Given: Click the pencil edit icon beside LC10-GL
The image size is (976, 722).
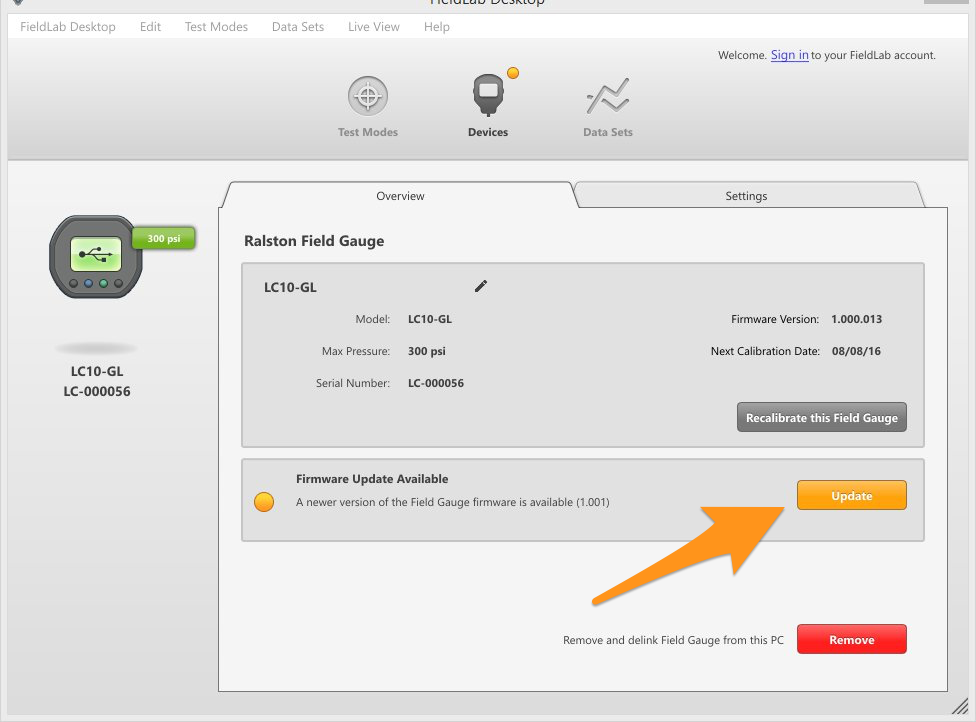Looking at the screenshot, I should (x=481, y=286).
